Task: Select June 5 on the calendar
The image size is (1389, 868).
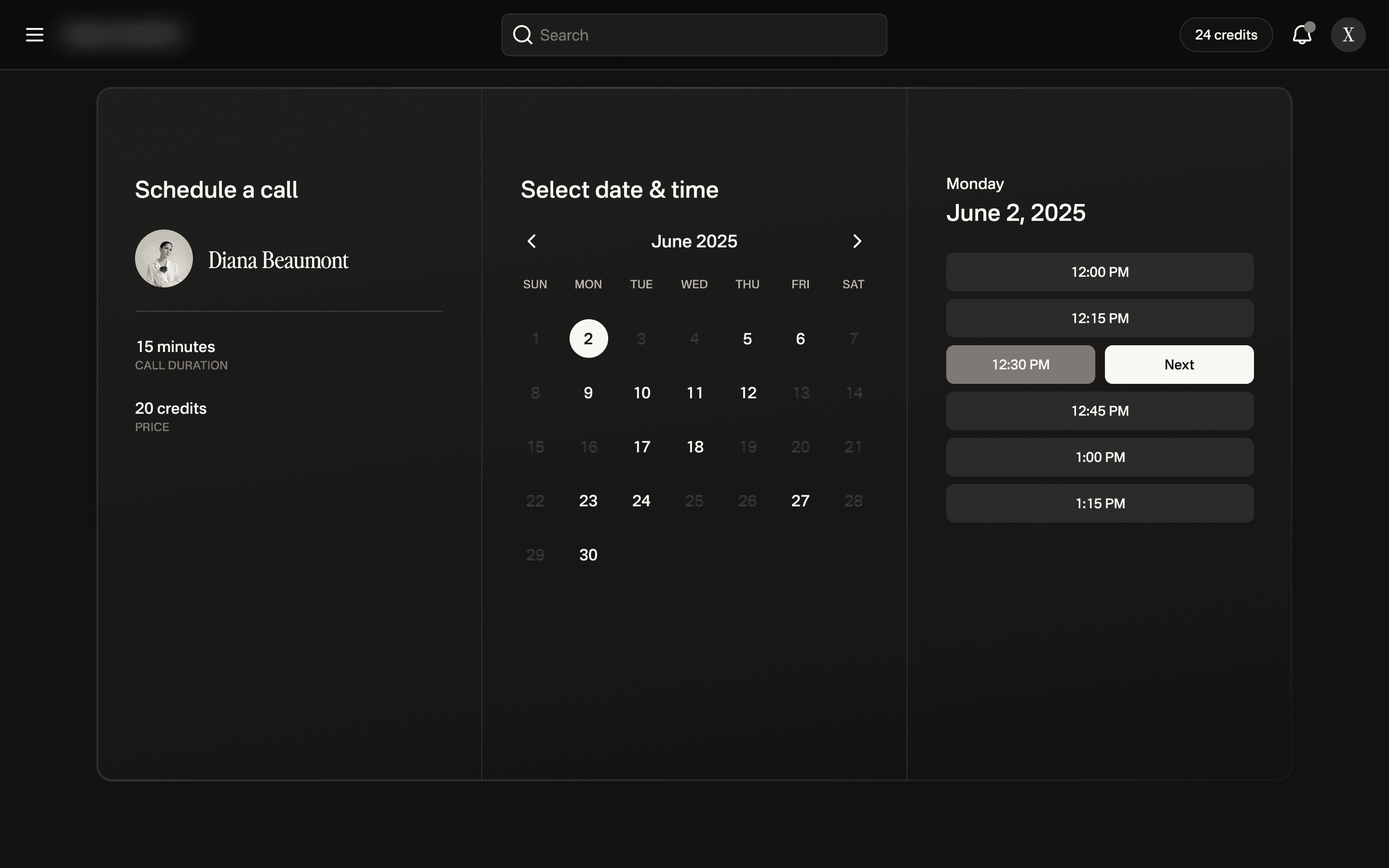Action: pos(747,339)
